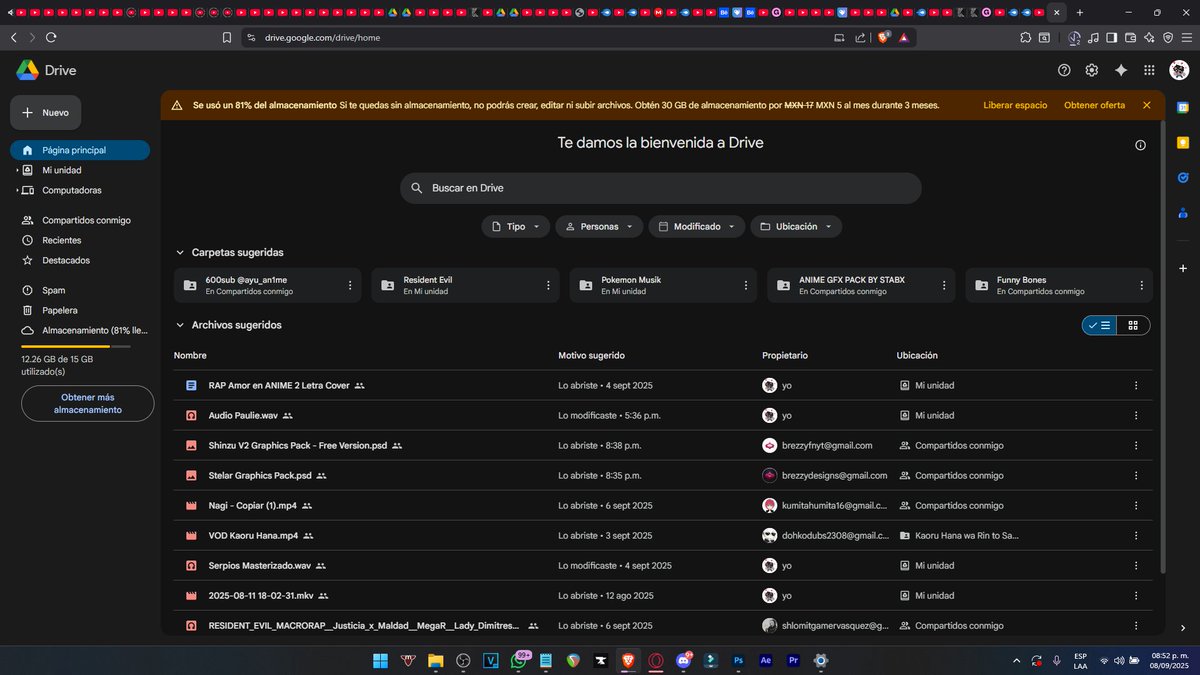Open Discord from the taskbar
Viewport: 1200px width, 675px height.
coord(683,660)
